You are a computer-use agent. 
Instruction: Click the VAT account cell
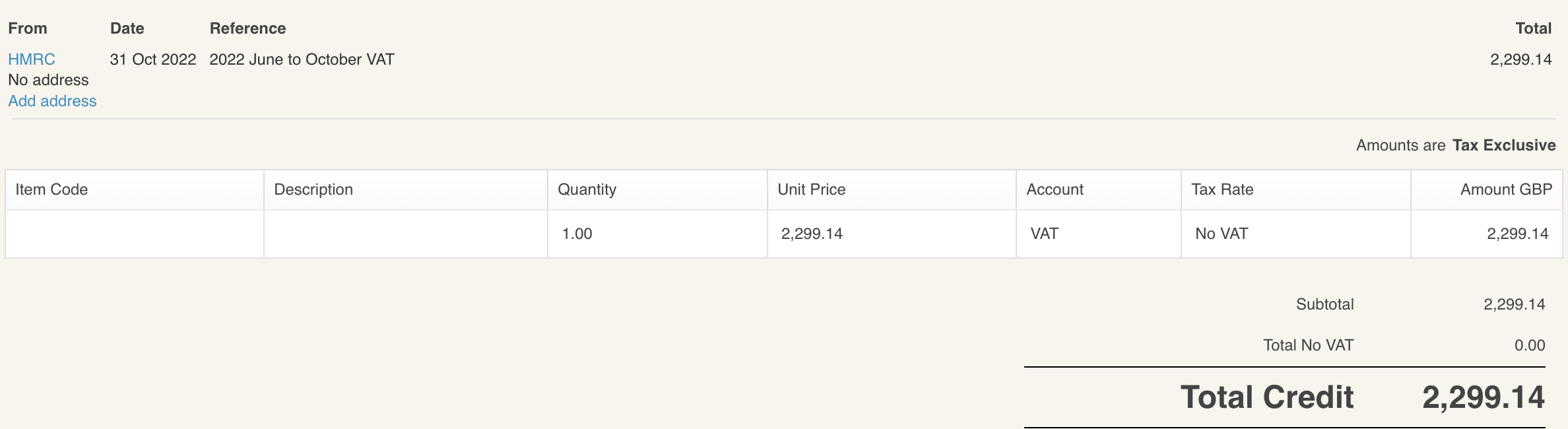(1044, 234)
